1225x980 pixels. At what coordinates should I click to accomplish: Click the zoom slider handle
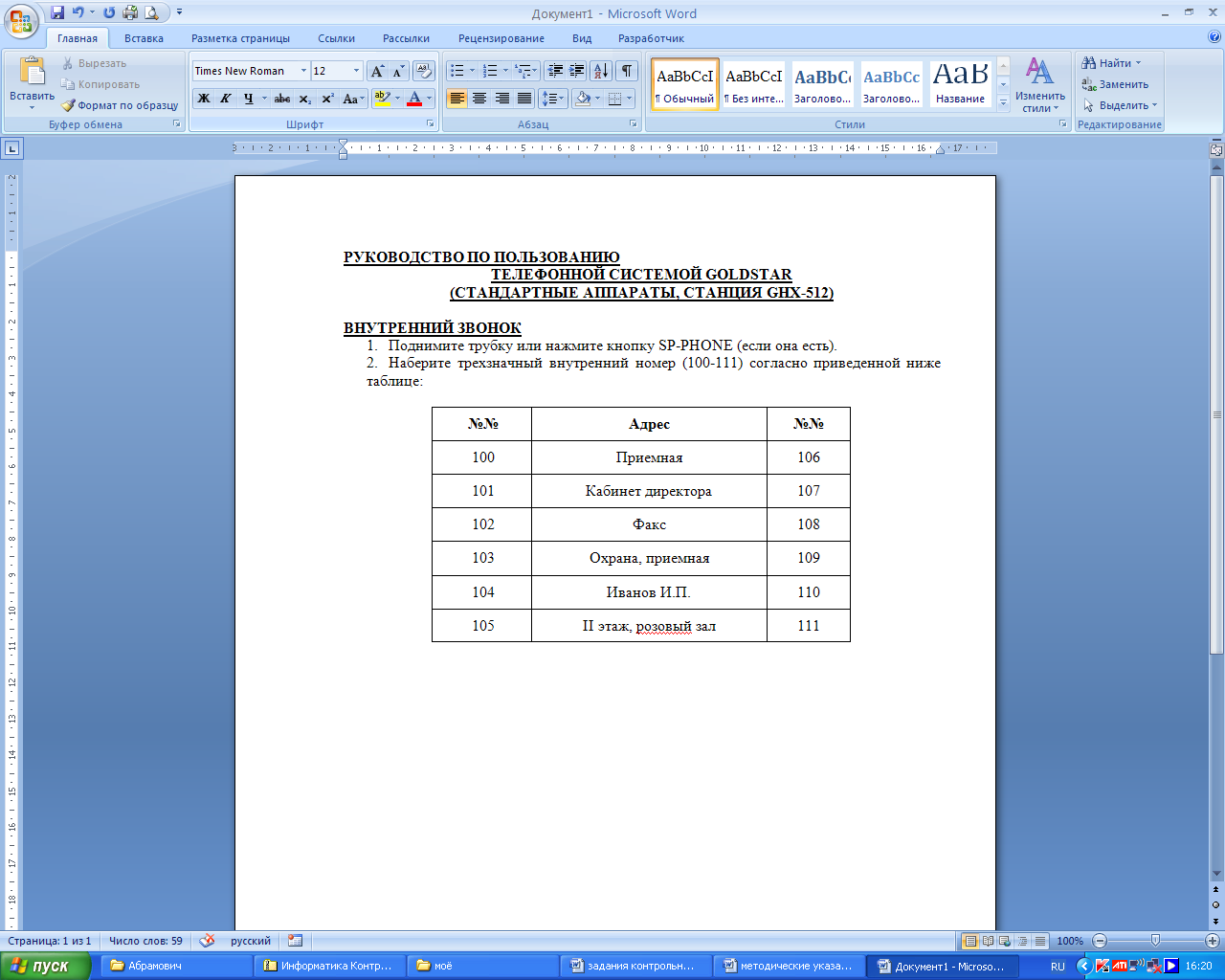1155,941
